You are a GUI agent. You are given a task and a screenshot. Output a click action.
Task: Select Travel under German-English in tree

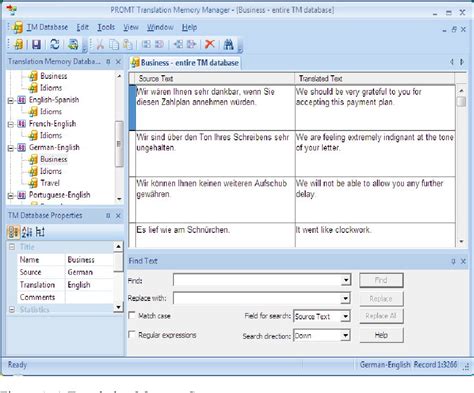click(50, 183)
